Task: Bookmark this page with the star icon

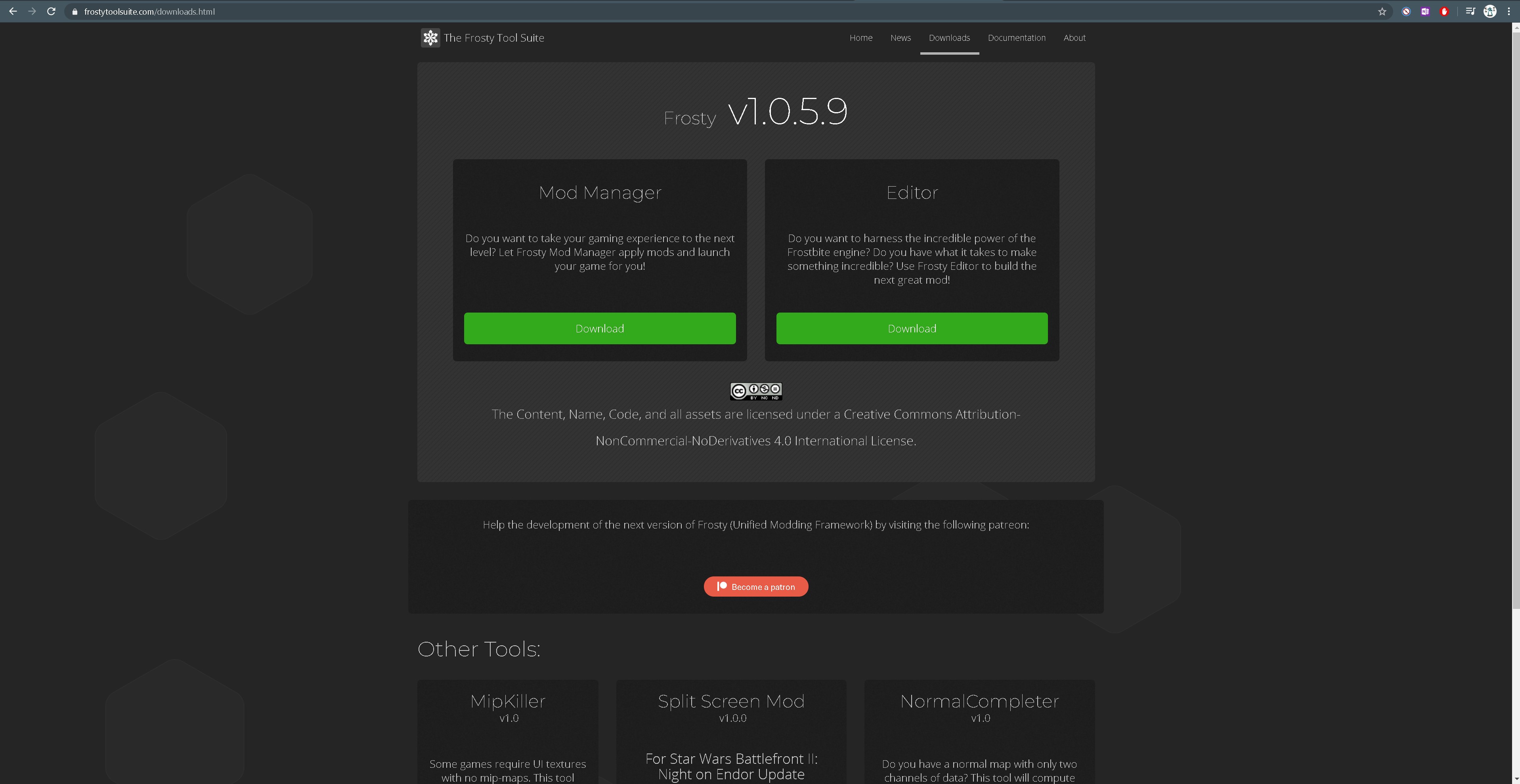Action: 1382,11
